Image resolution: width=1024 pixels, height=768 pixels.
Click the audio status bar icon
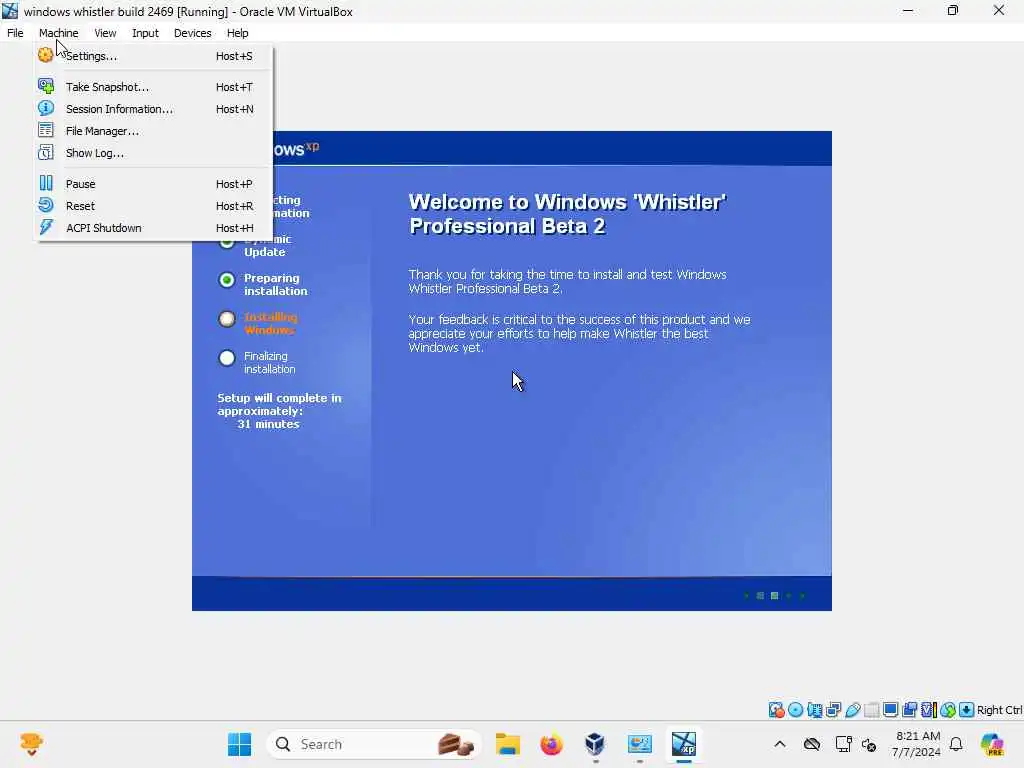(x=814, y=710)
